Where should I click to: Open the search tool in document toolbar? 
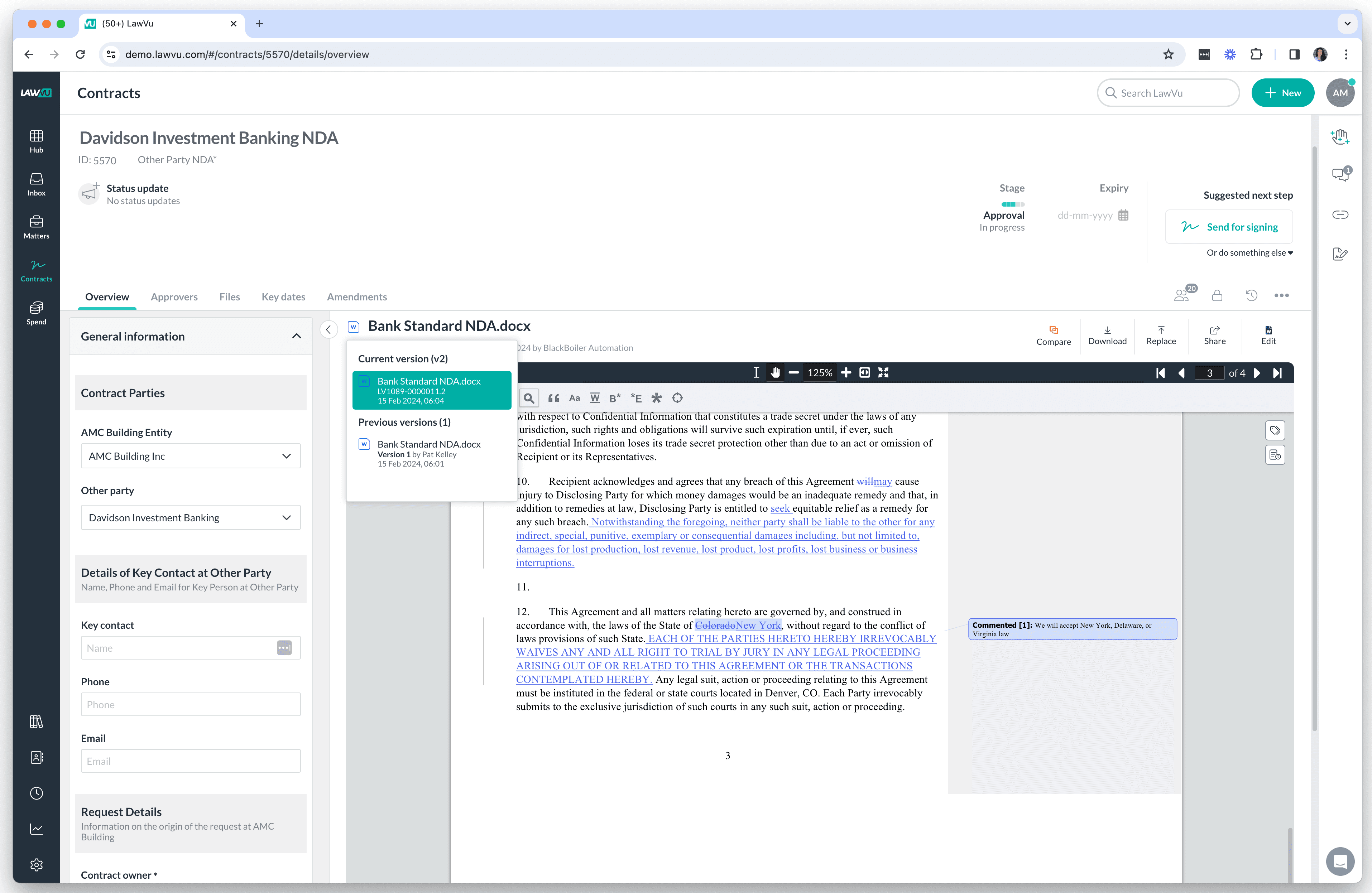coord(529,398)
